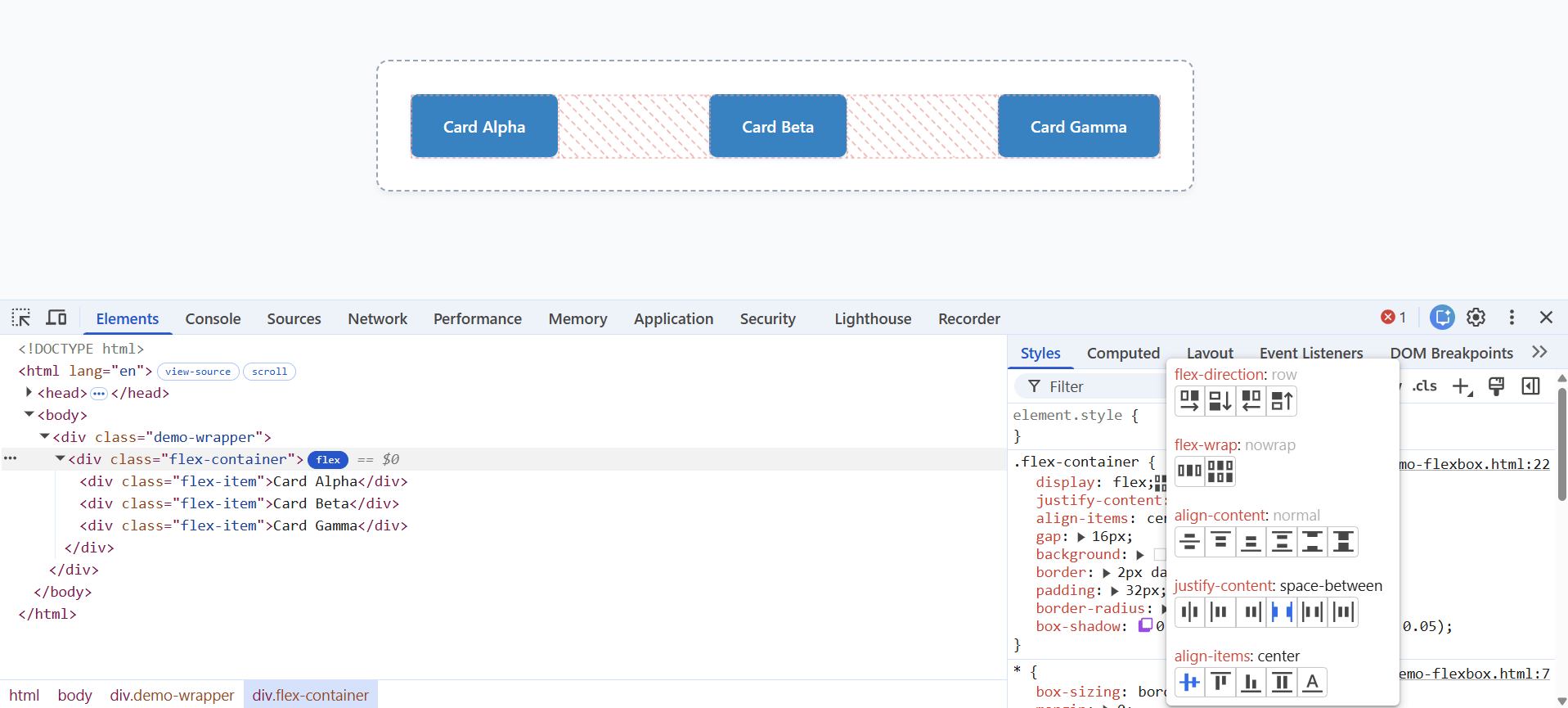Add a new style rule
This screenshot has height=708, width=1568.
pos(1462,386)
